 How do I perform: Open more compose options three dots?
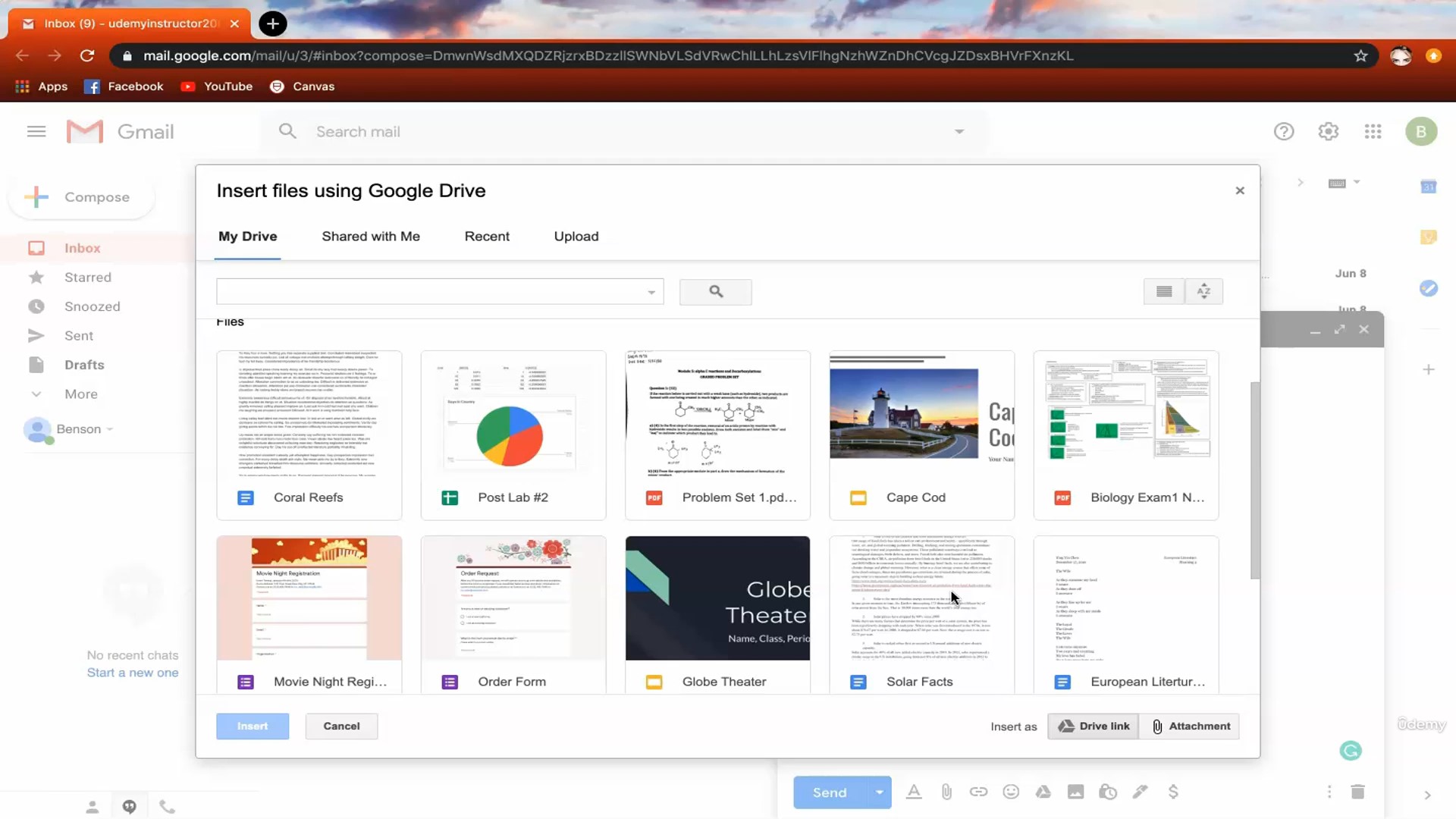tap(1329, 792)
